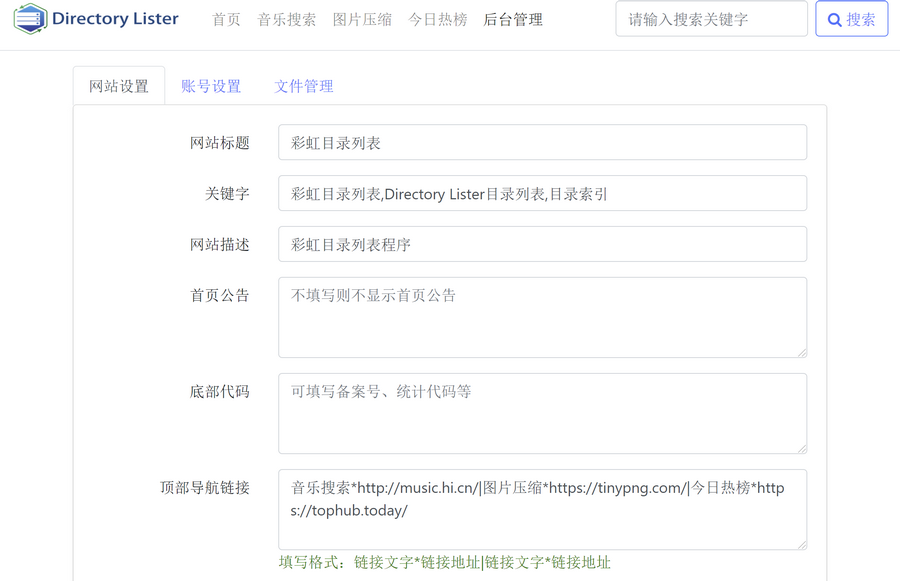The image size is (900, 581).
Task: Click the 网站标题 input field
Action: [542, 143]
